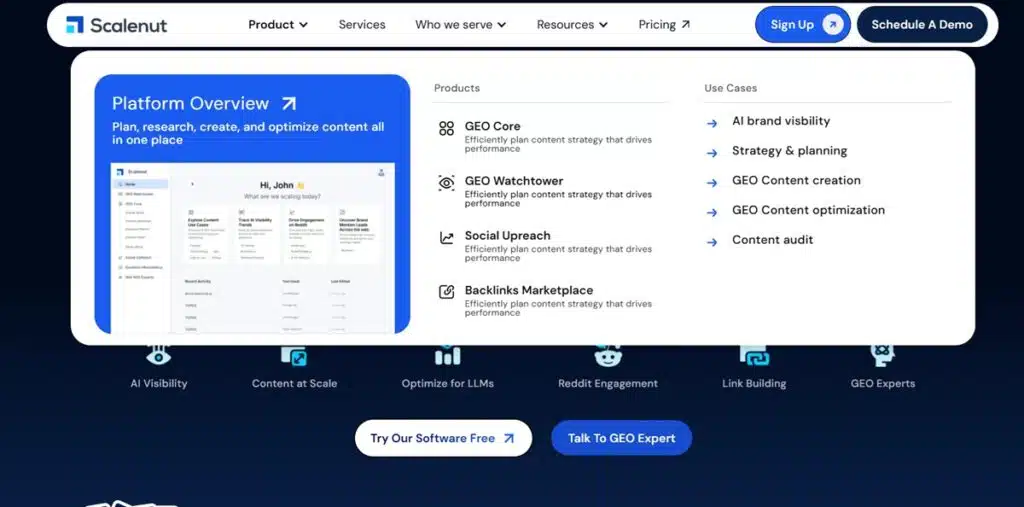Image resolution: width=1024 pixels, height=507 pixels.
Task: Click arrow beside Content audit
Action: tap(712, 242)
